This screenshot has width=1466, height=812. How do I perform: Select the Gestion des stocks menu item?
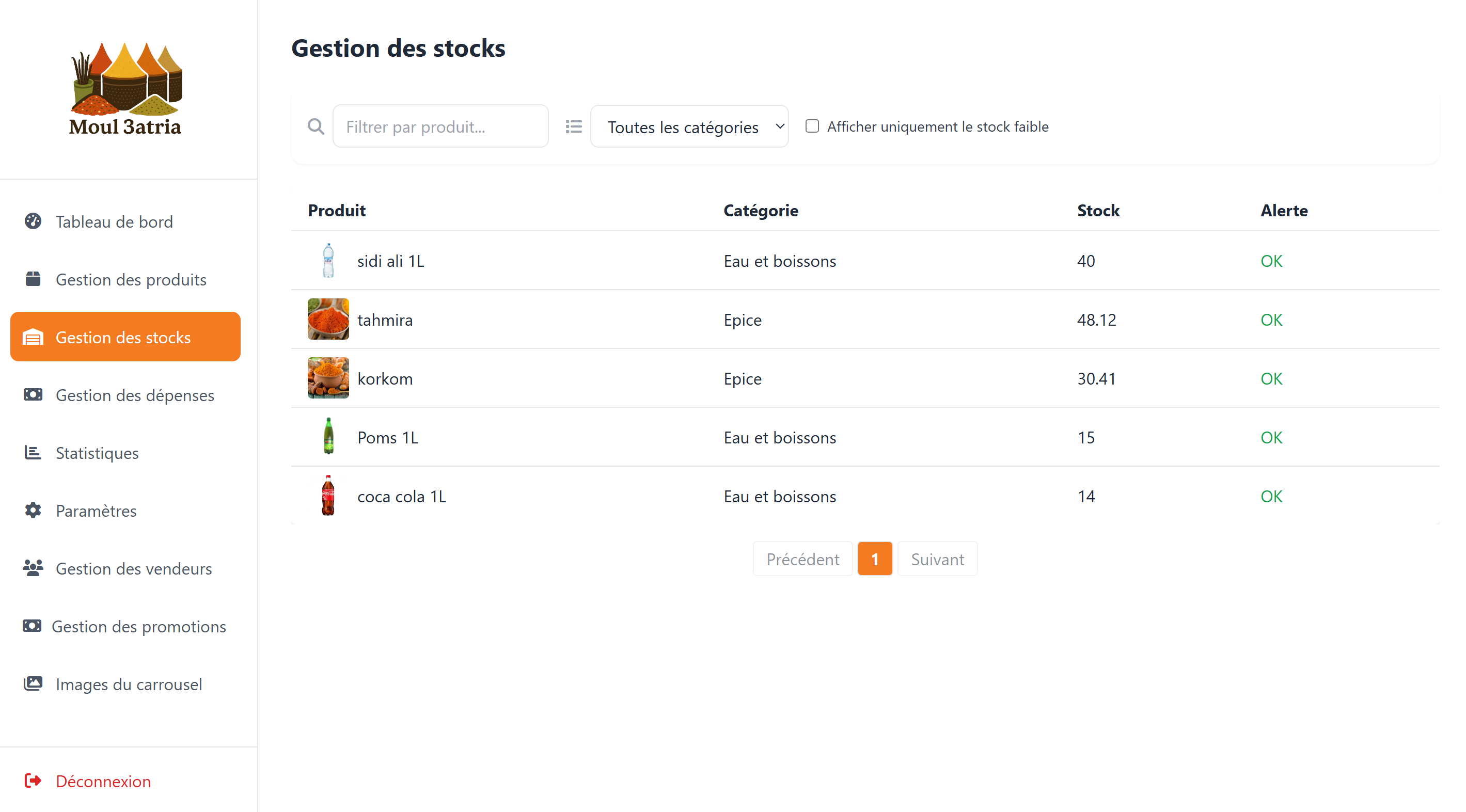[125, 337]
